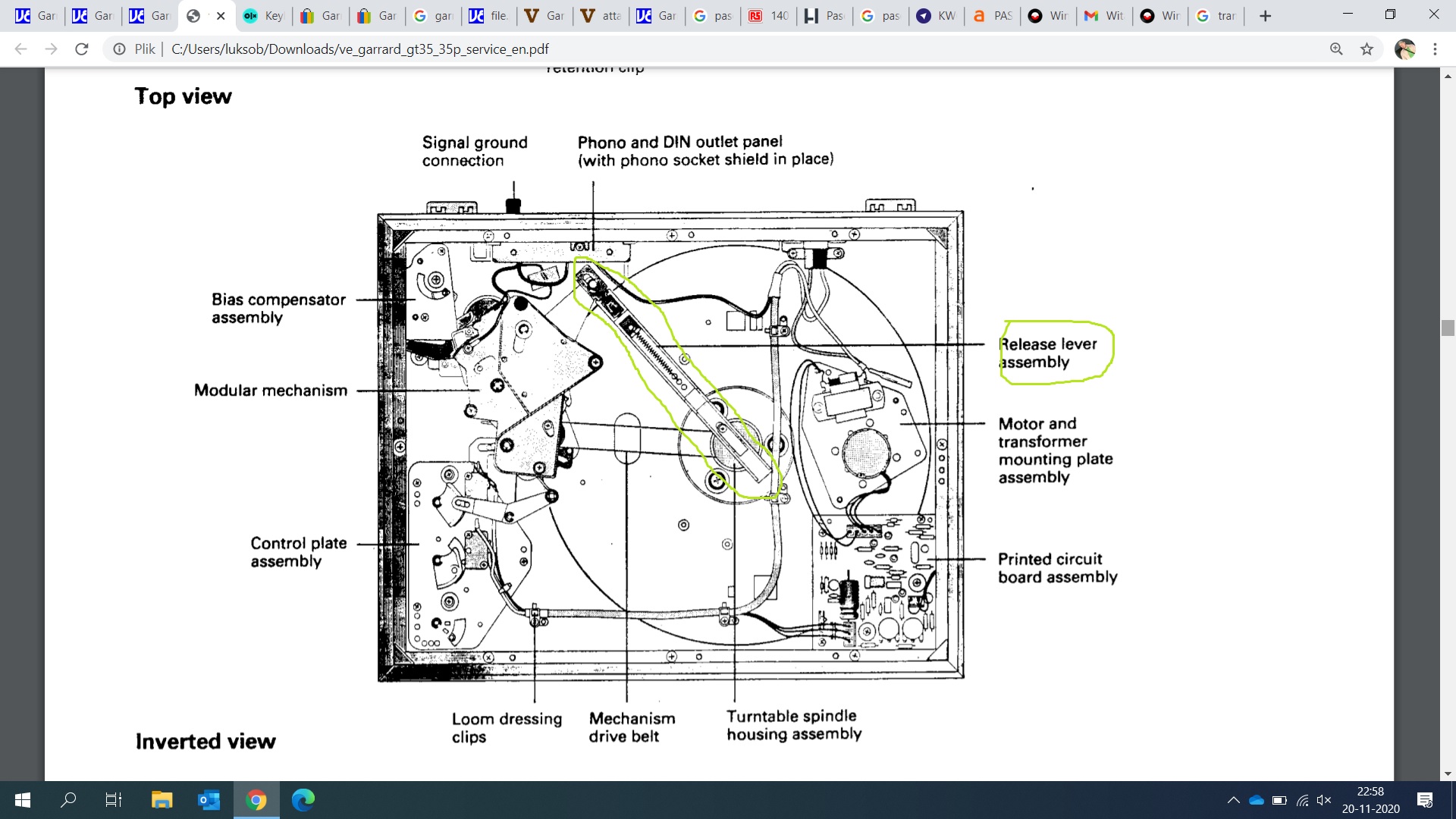Viewport: 1456px width, 819px height.
Task: Open Microsoft Edge from taskbar
Action: click(x=303, y=799)
